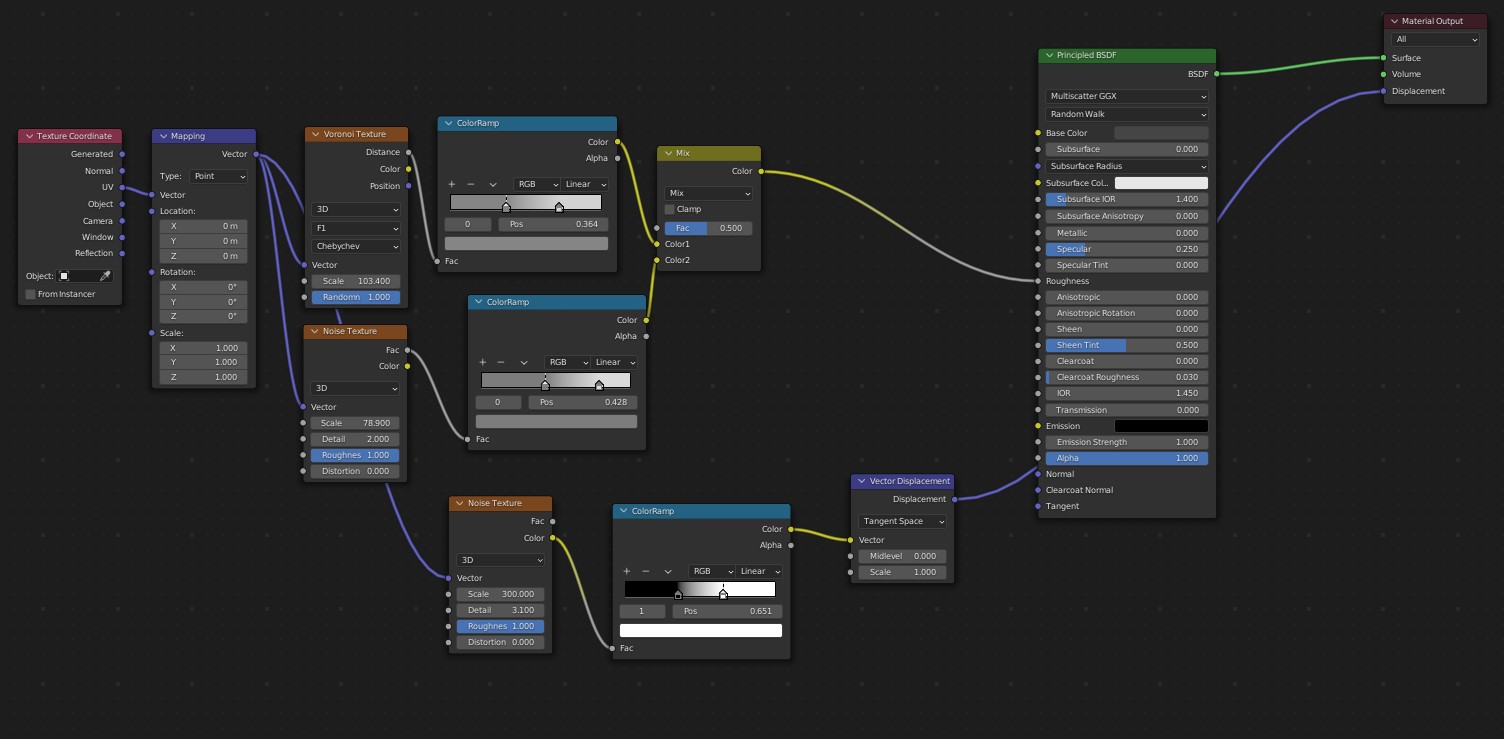The width and height of the screenshot is (1504, 739).
Task: Click the BSDF output socket
Action: (1217, 74)
